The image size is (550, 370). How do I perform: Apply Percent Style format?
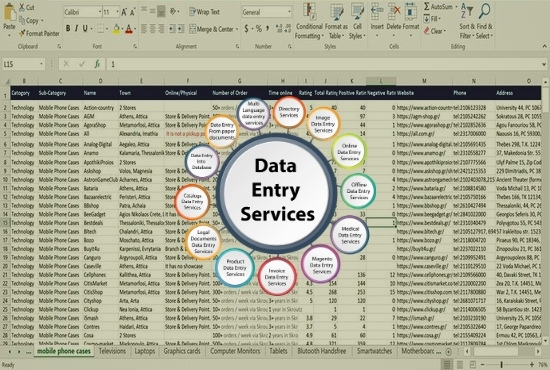259,28
